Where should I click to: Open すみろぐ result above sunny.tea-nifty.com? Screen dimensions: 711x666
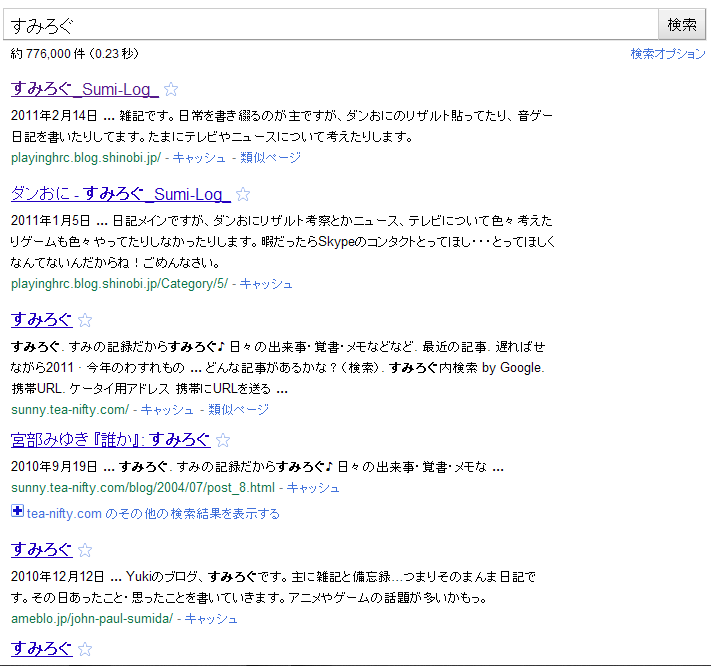[x=42, y=320]
